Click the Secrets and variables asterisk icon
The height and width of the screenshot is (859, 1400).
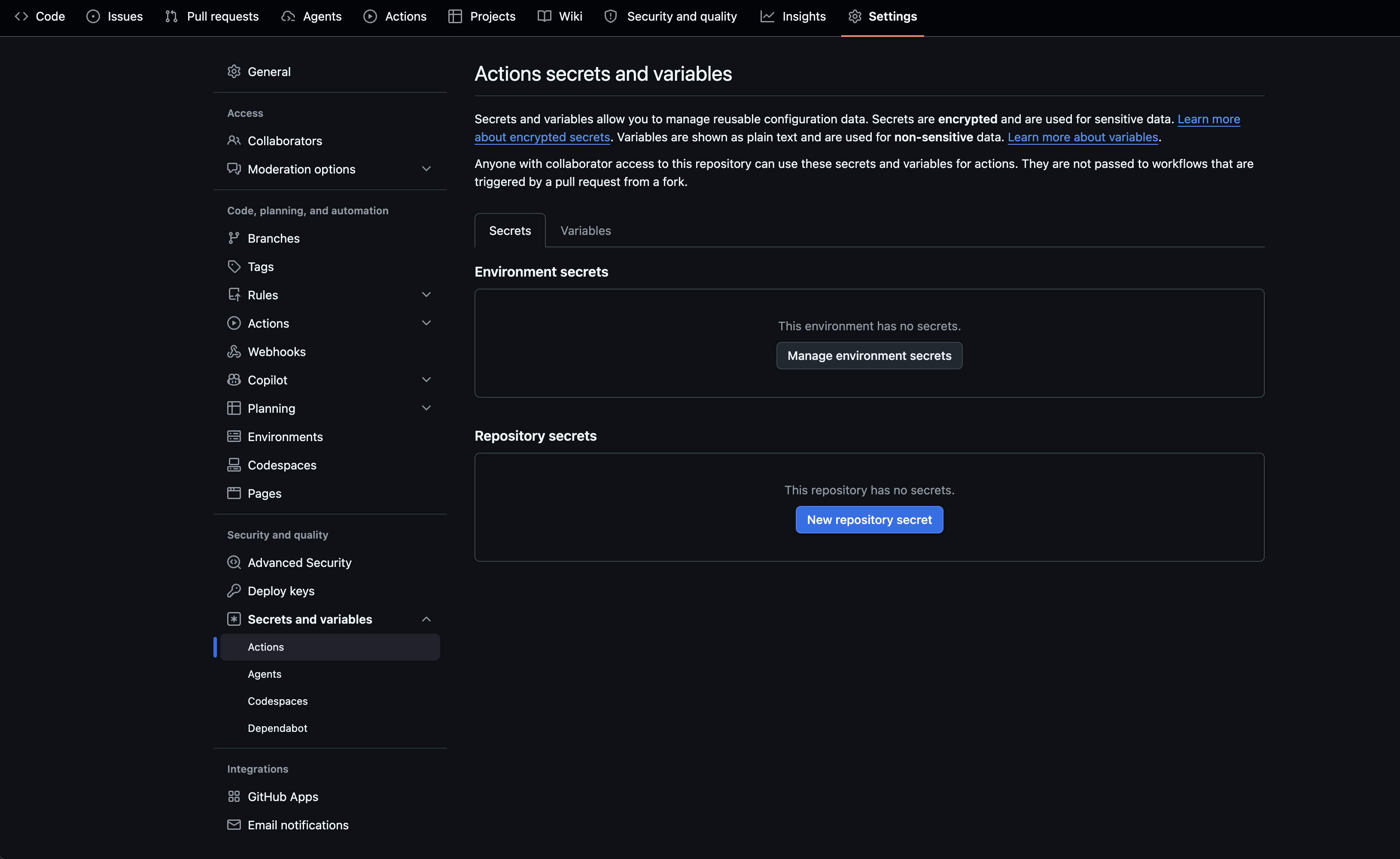coord(234,619)
